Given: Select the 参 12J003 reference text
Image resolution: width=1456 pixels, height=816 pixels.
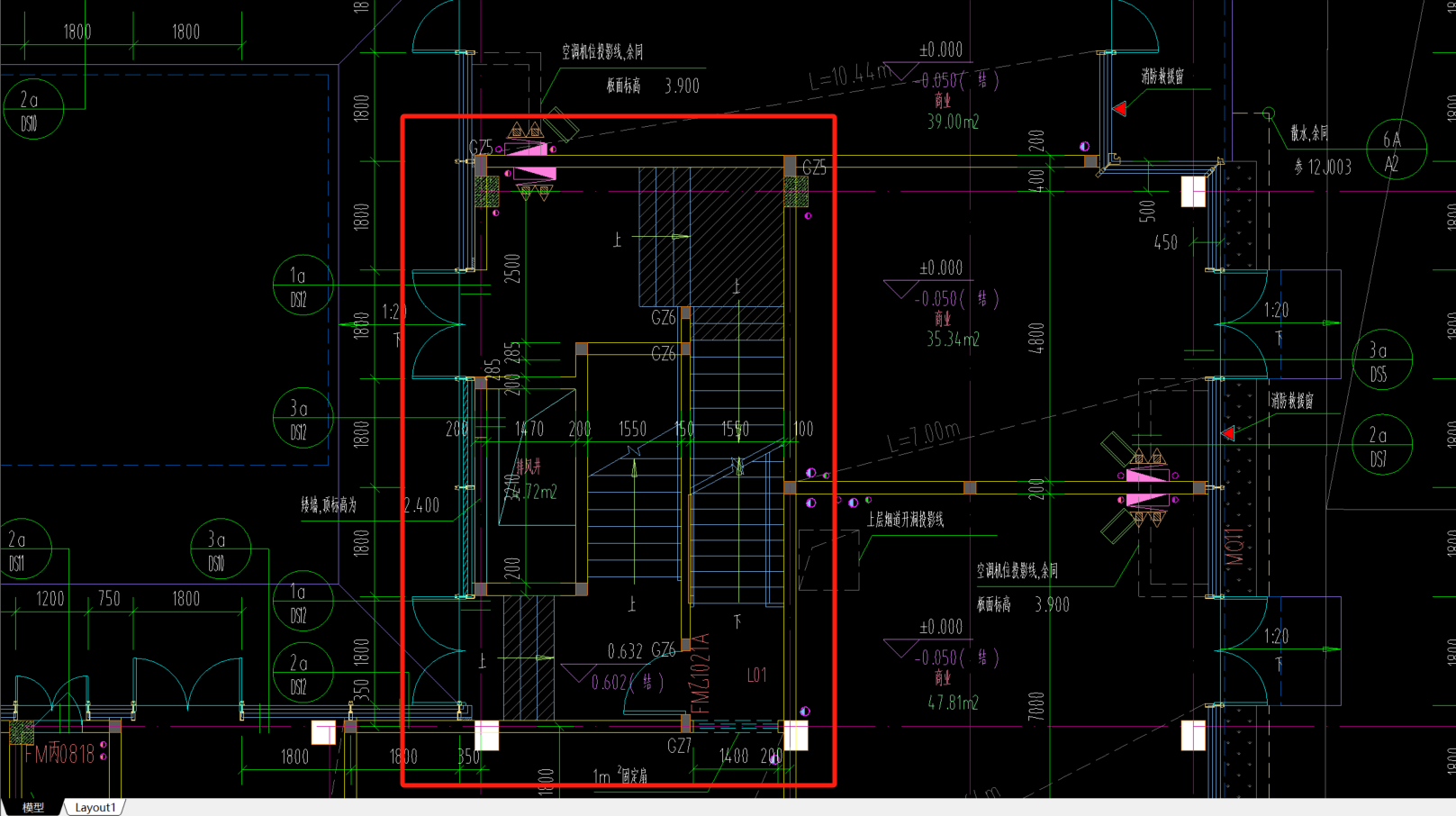Looking at the screenshot, I should click(x=1323, y=168).
